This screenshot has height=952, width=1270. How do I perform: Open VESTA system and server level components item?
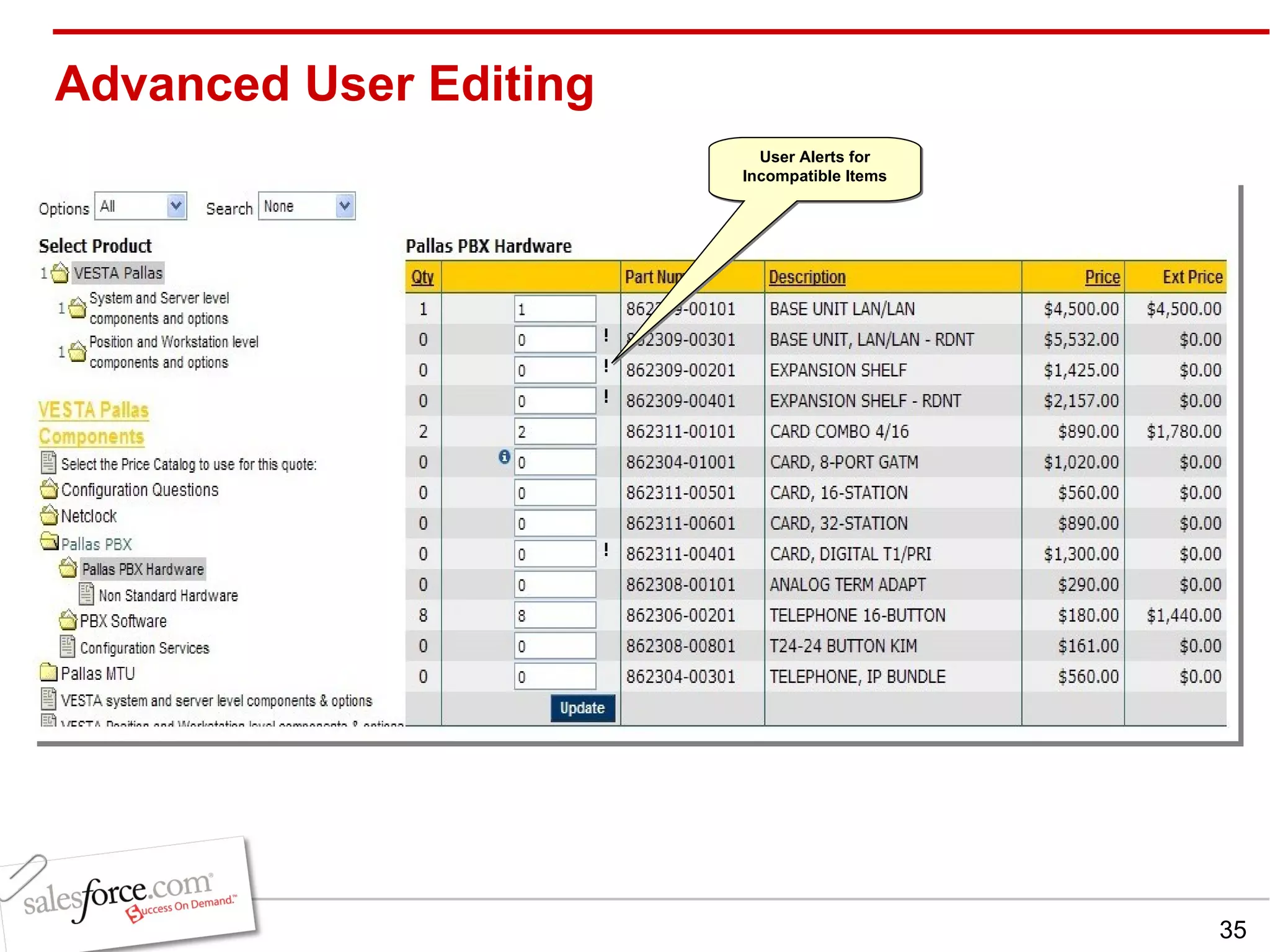point(216,700)
